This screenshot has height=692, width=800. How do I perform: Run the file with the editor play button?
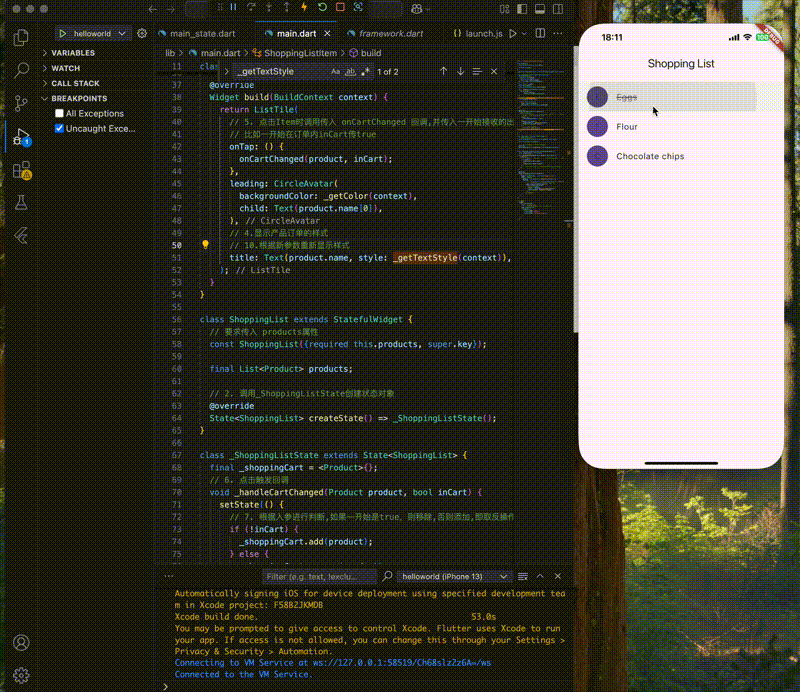(x=513, y=34)
